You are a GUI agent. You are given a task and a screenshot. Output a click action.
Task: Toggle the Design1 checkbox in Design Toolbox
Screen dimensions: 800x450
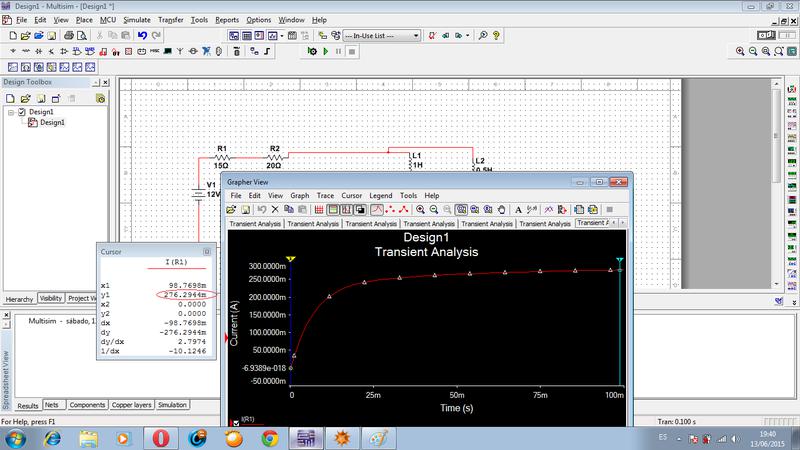pos(22,112)
